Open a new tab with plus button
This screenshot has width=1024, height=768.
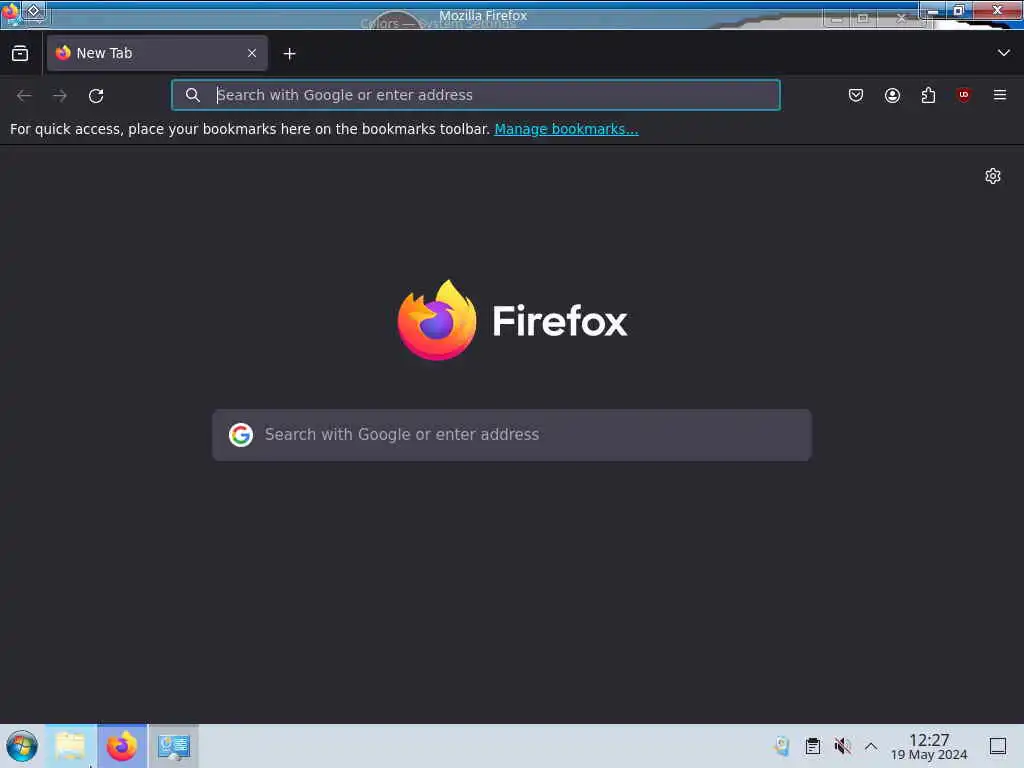point(289,54)
